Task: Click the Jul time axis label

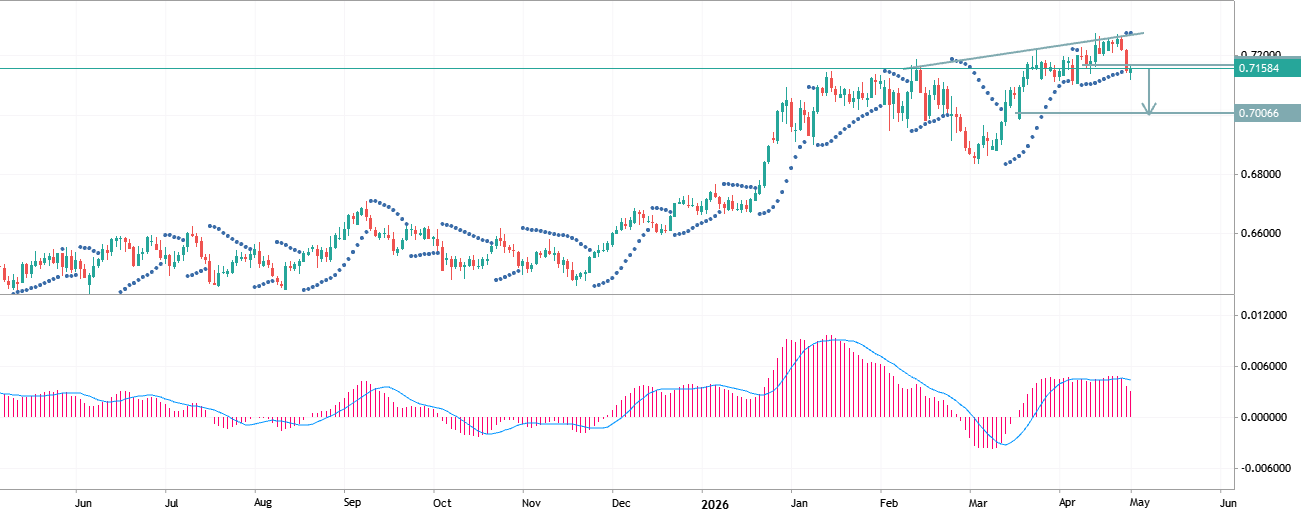Action: 171,504
